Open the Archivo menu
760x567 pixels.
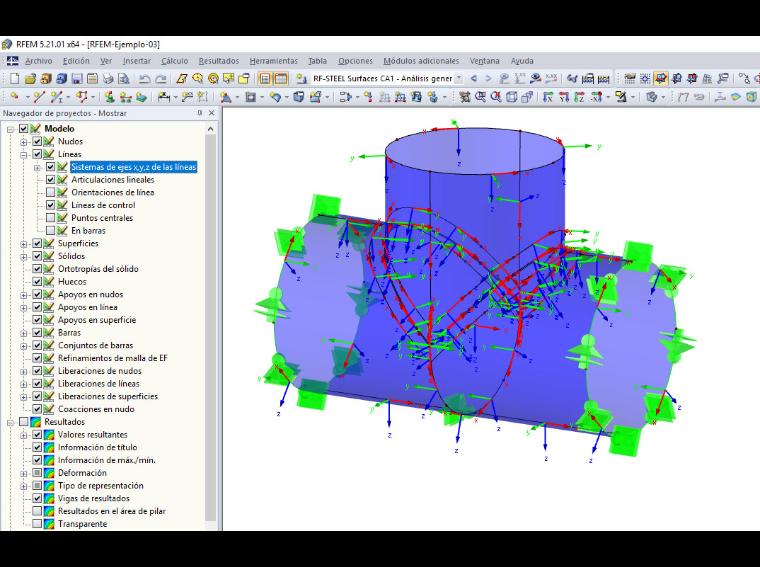pyautogui.click(x=39, y=61)
